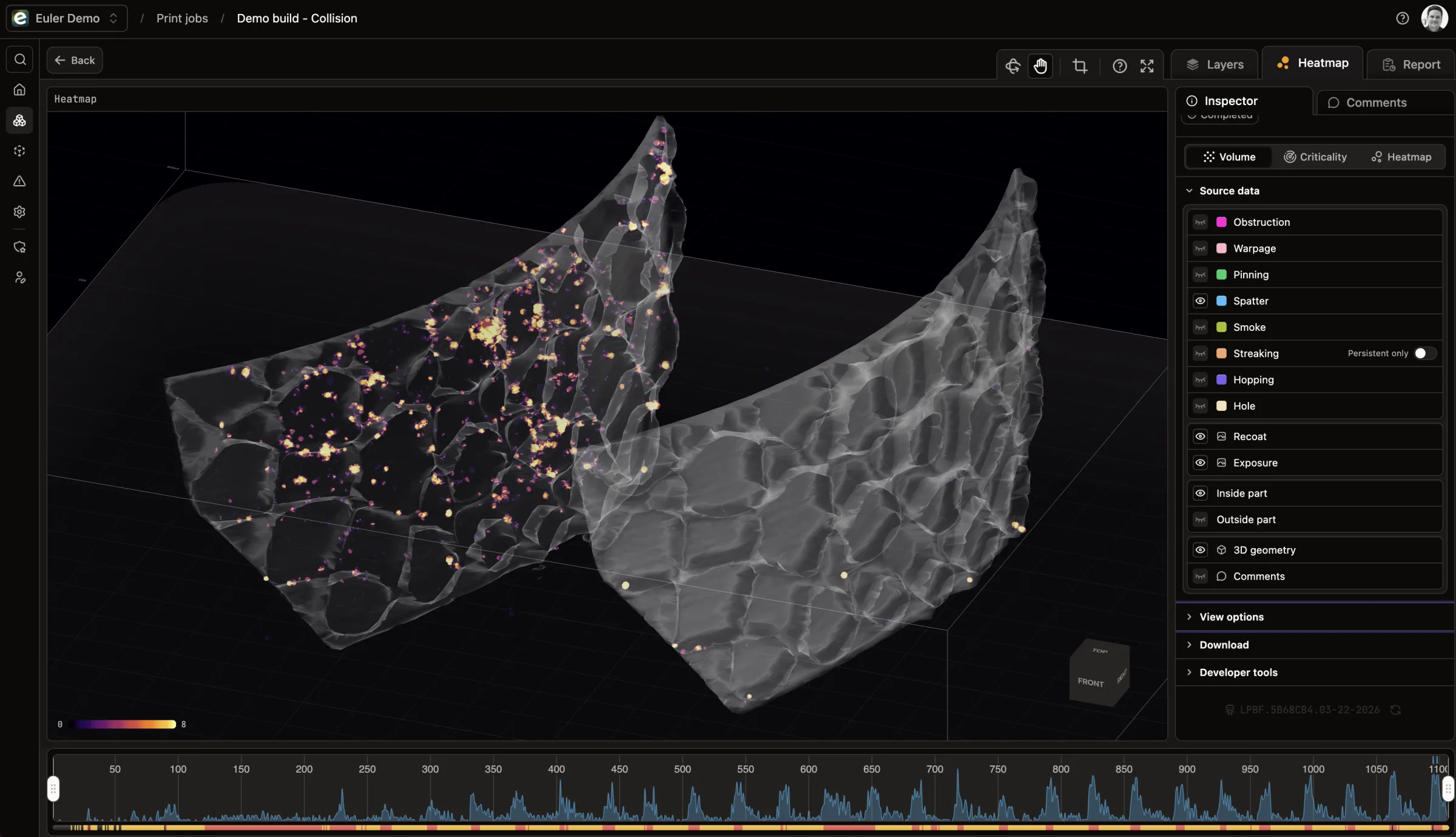Select the Volume view mode
The image size is (1456, 837).
[x=1229, y=157]
